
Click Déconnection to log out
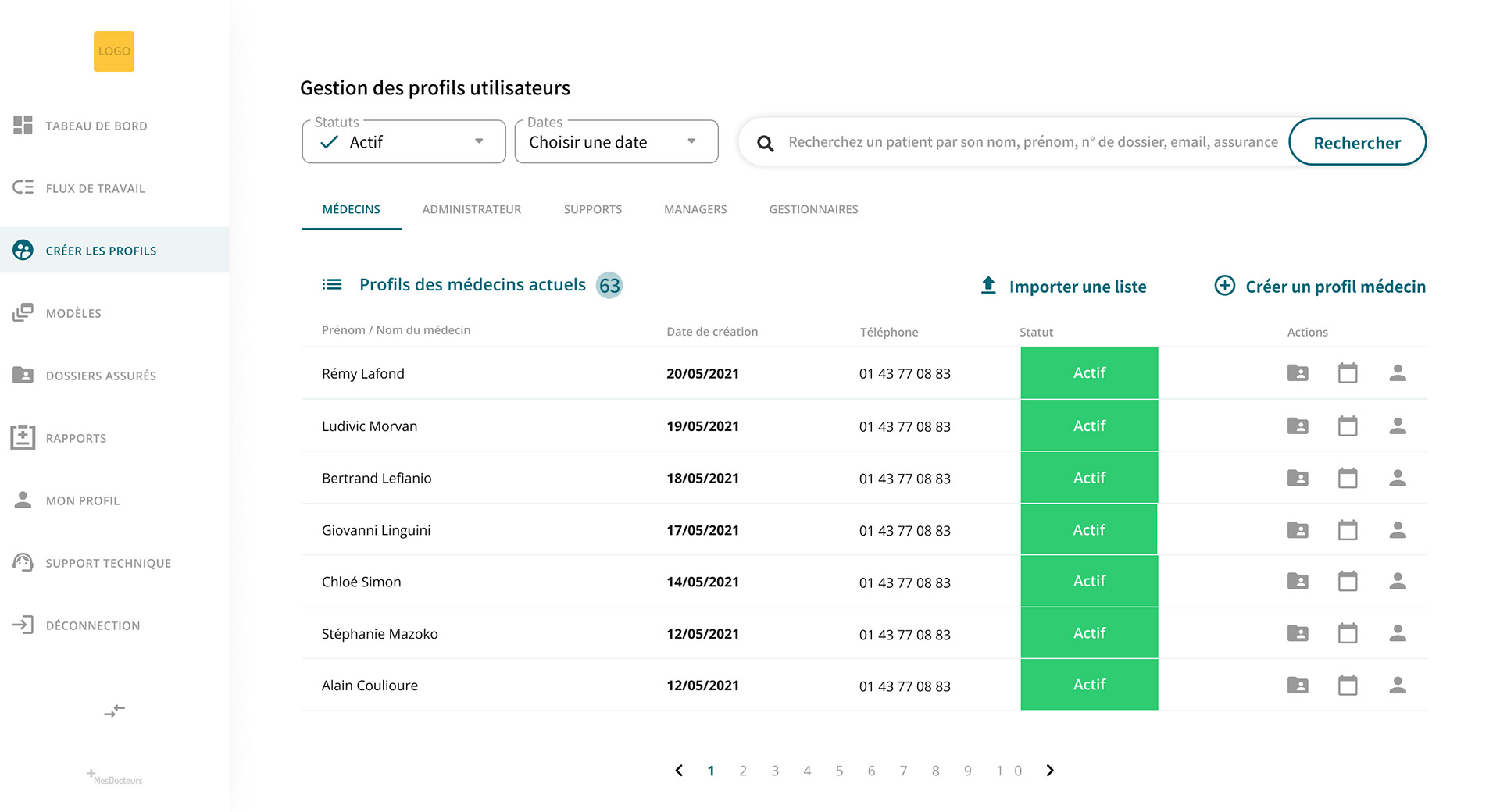[x=114, y=625]
